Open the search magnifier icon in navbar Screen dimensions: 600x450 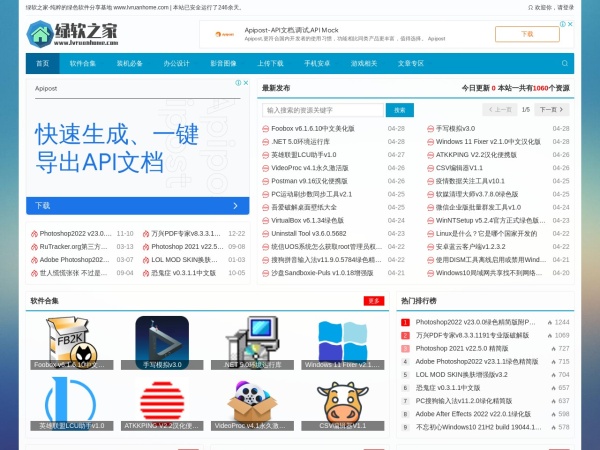(564, 64)
